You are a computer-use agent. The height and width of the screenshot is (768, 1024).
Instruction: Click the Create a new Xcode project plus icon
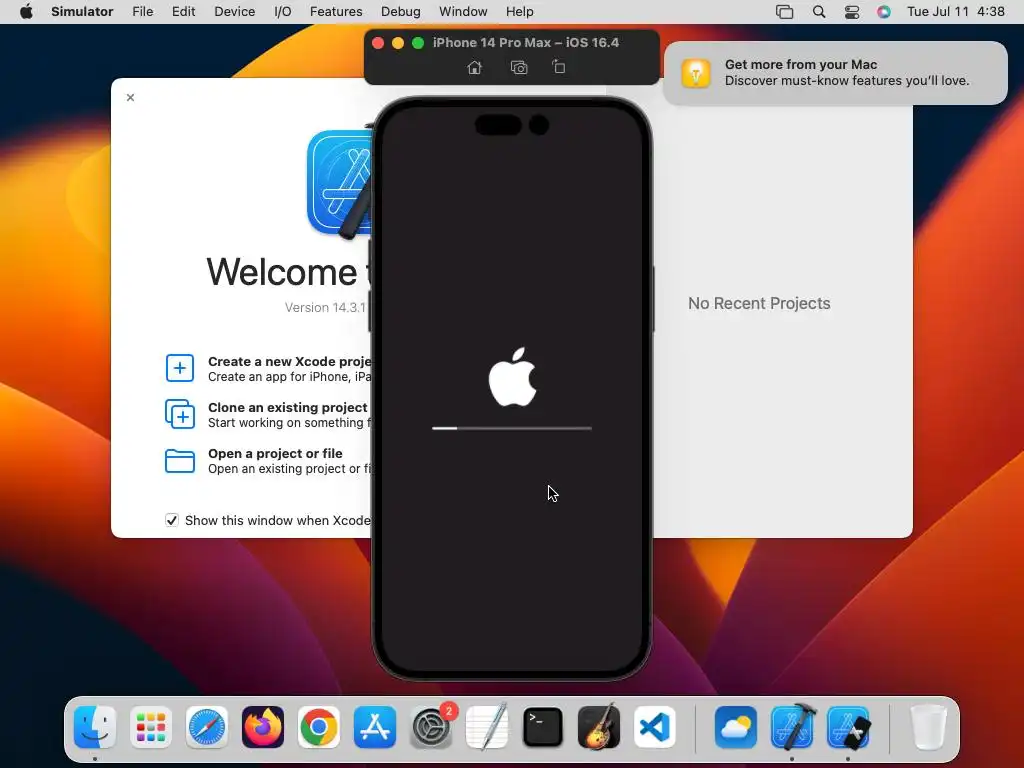click(x=180, y=368)
